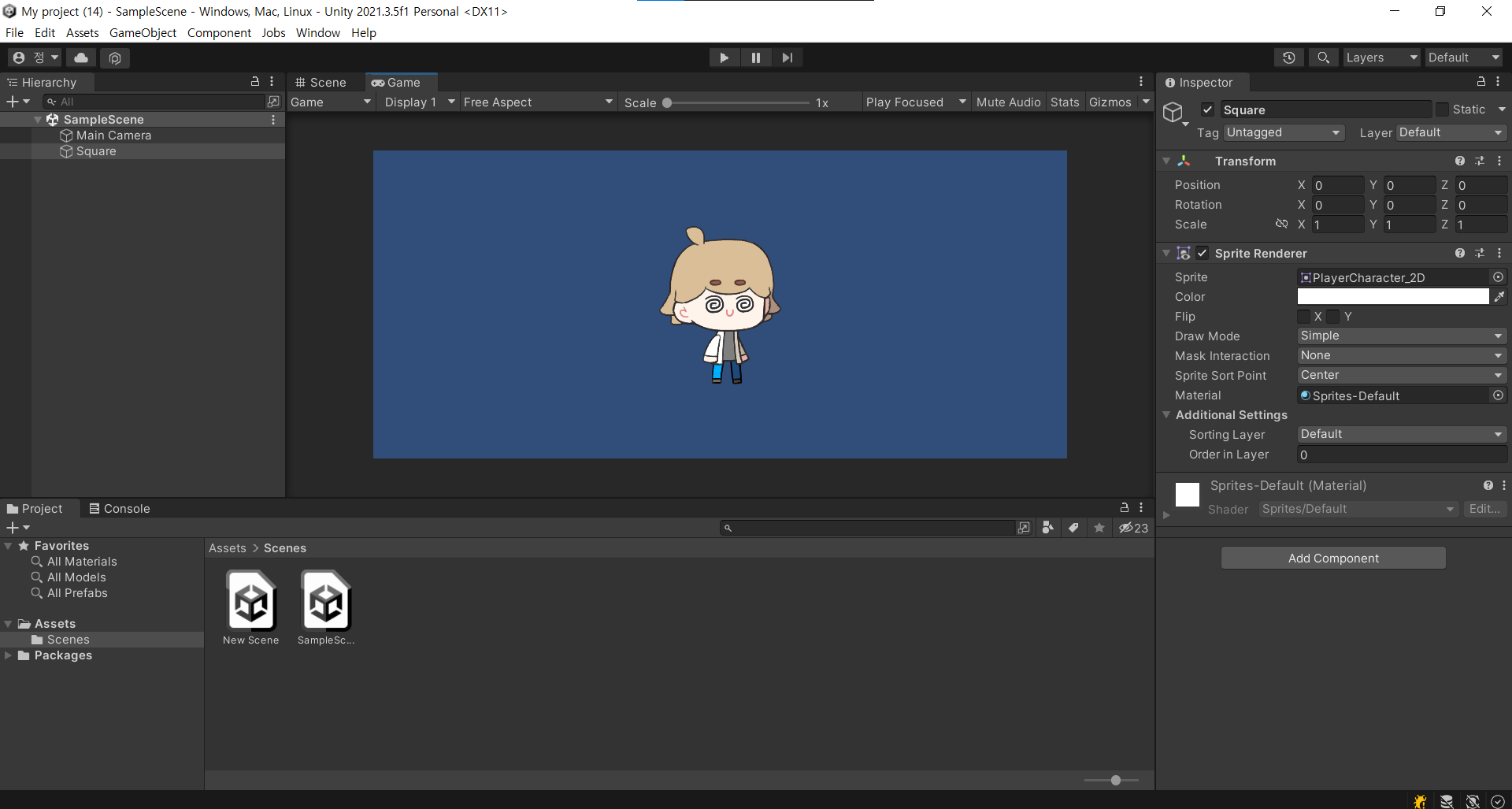Viewport: 1512px width, 809px height.
Task: Open Transform preset selector icon
Action: click(1480, 161)
